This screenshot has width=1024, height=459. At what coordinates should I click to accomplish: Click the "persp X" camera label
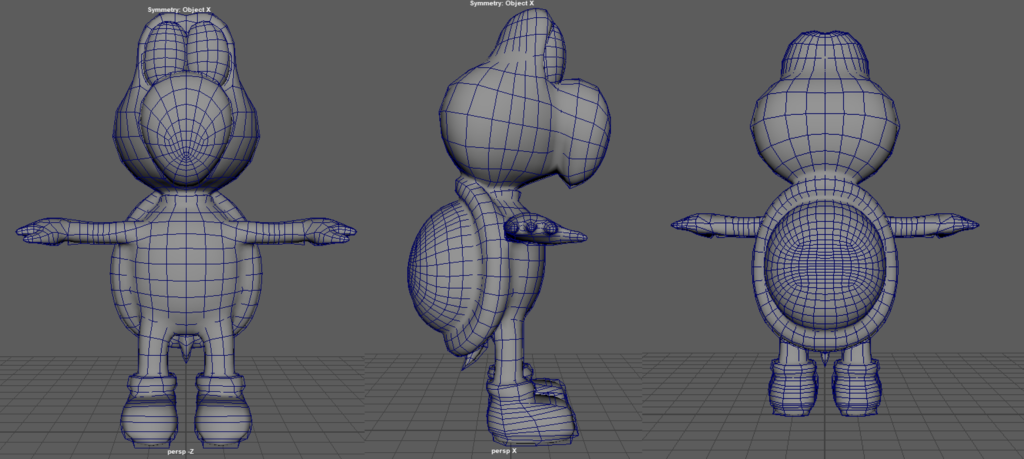pyautogui.click(x=504, y=451)
